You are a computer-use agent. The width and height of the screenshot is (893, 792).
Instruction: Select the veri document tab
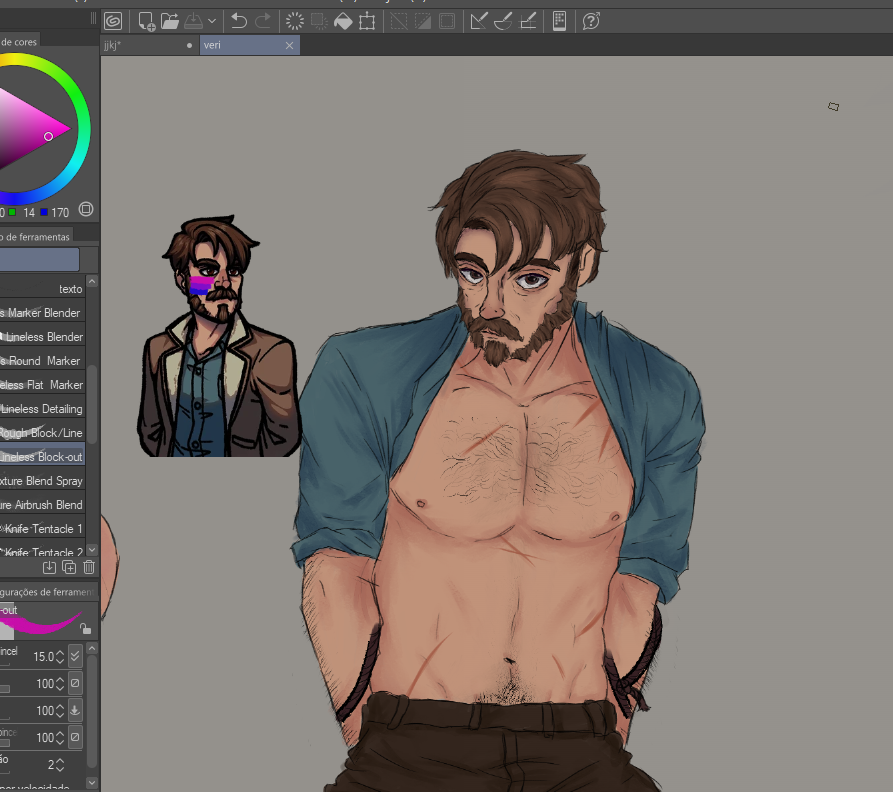(x=242, y=45)
